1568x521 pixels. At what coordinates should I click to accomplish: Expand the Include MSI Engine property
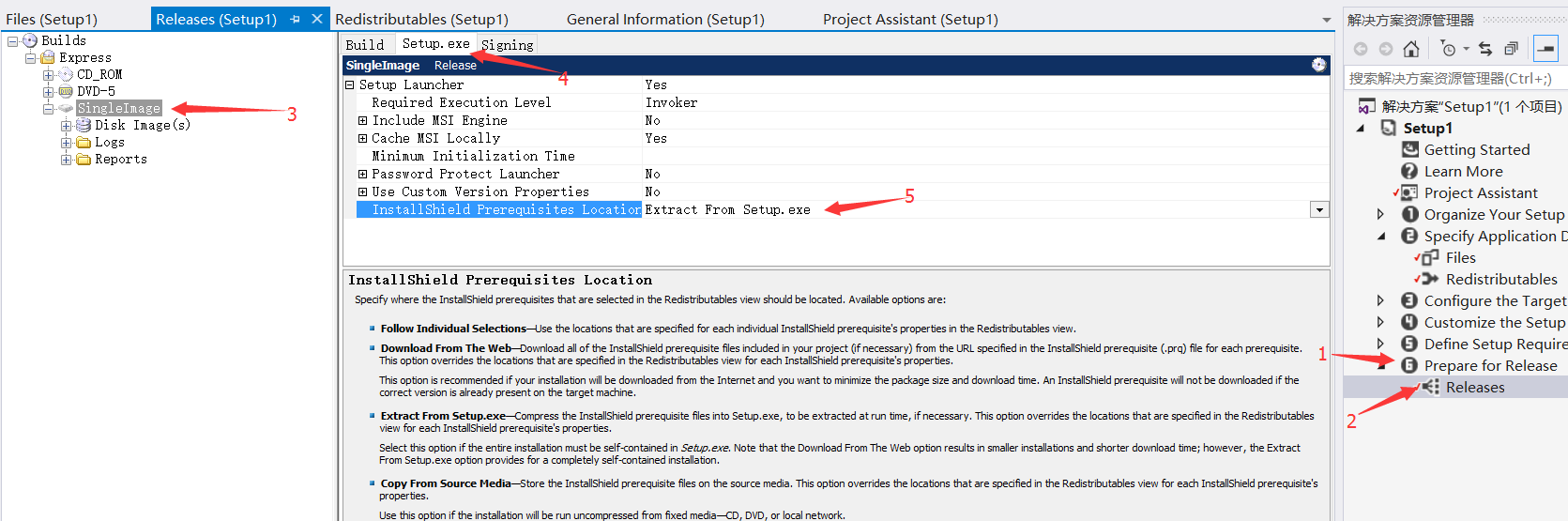click(x=362, y=120)
